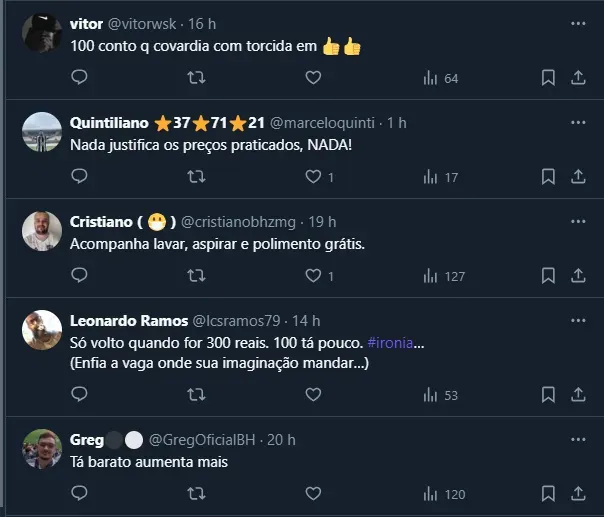Open Cristiano's profile picture

coord(42,232)
